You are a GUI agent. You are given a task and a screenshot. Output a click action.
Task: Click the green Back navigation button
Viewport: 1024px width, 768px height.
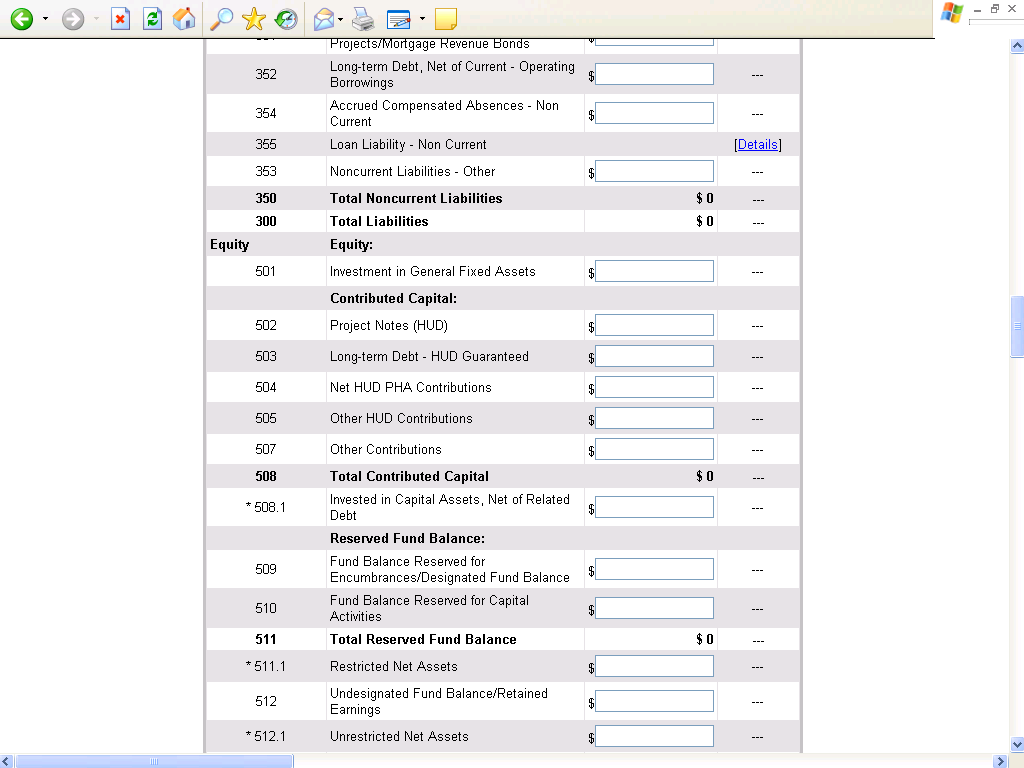pos(21,19)
